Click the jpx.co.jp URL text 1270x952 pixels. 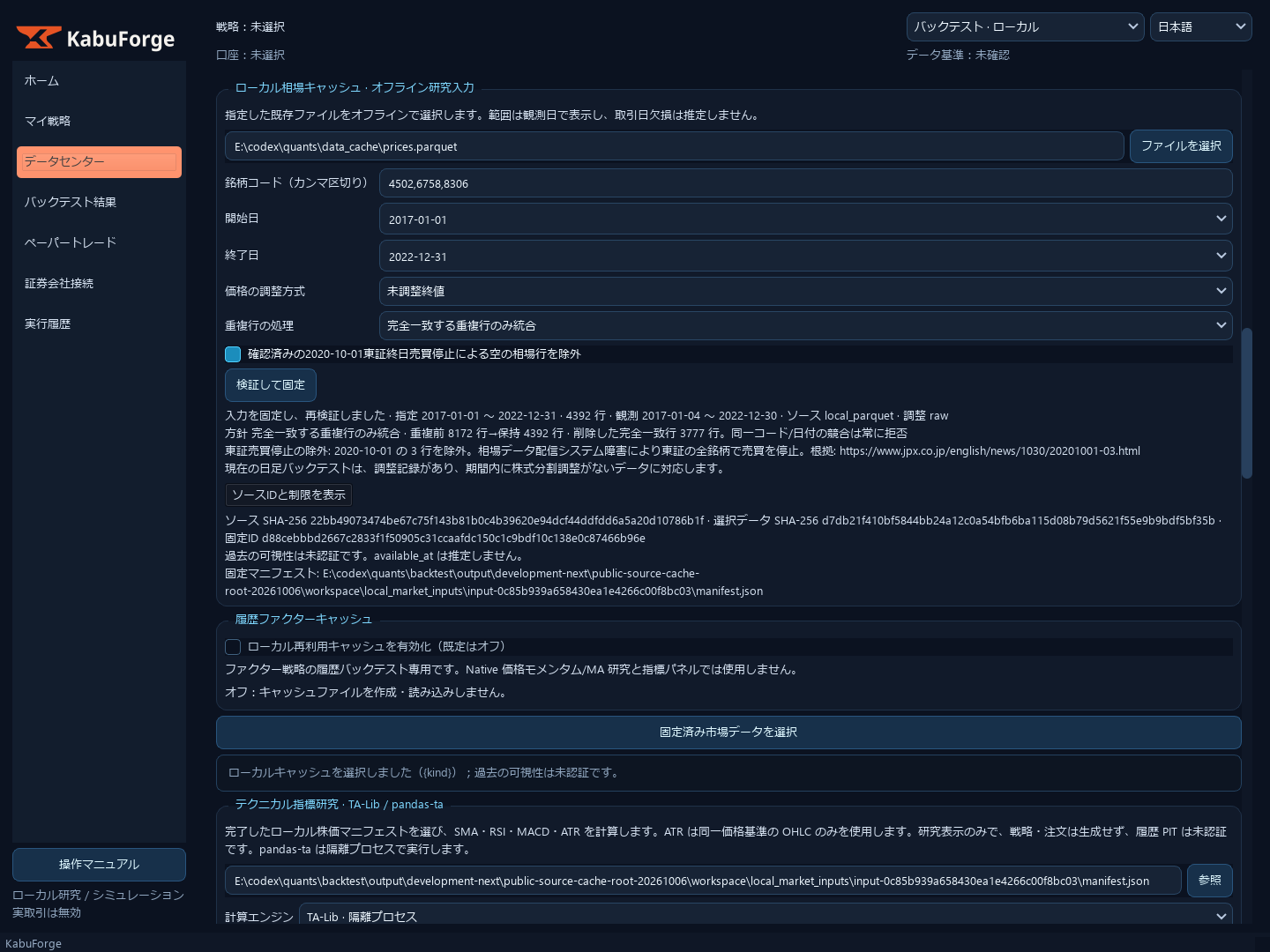coord(990,451)
